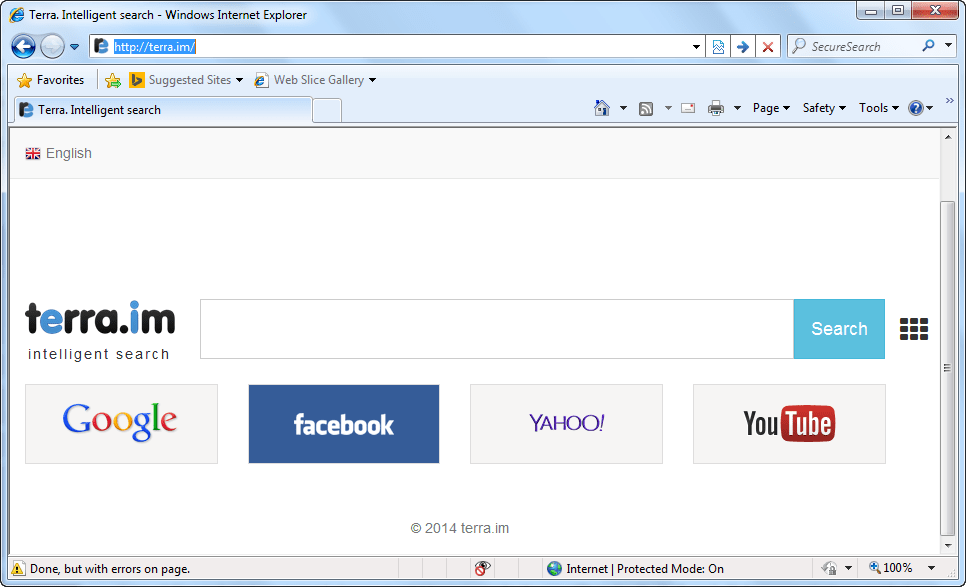Click the star icon beside Favorites
Screen dimensions: 966x587
click(25, 80)
